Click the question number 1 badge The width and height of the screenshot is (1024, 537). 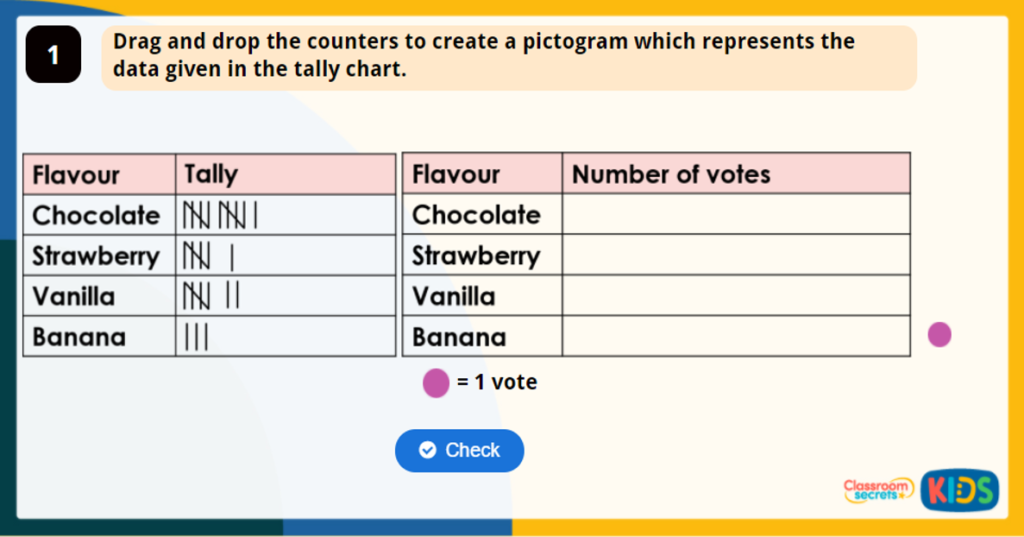click(53, 57)
